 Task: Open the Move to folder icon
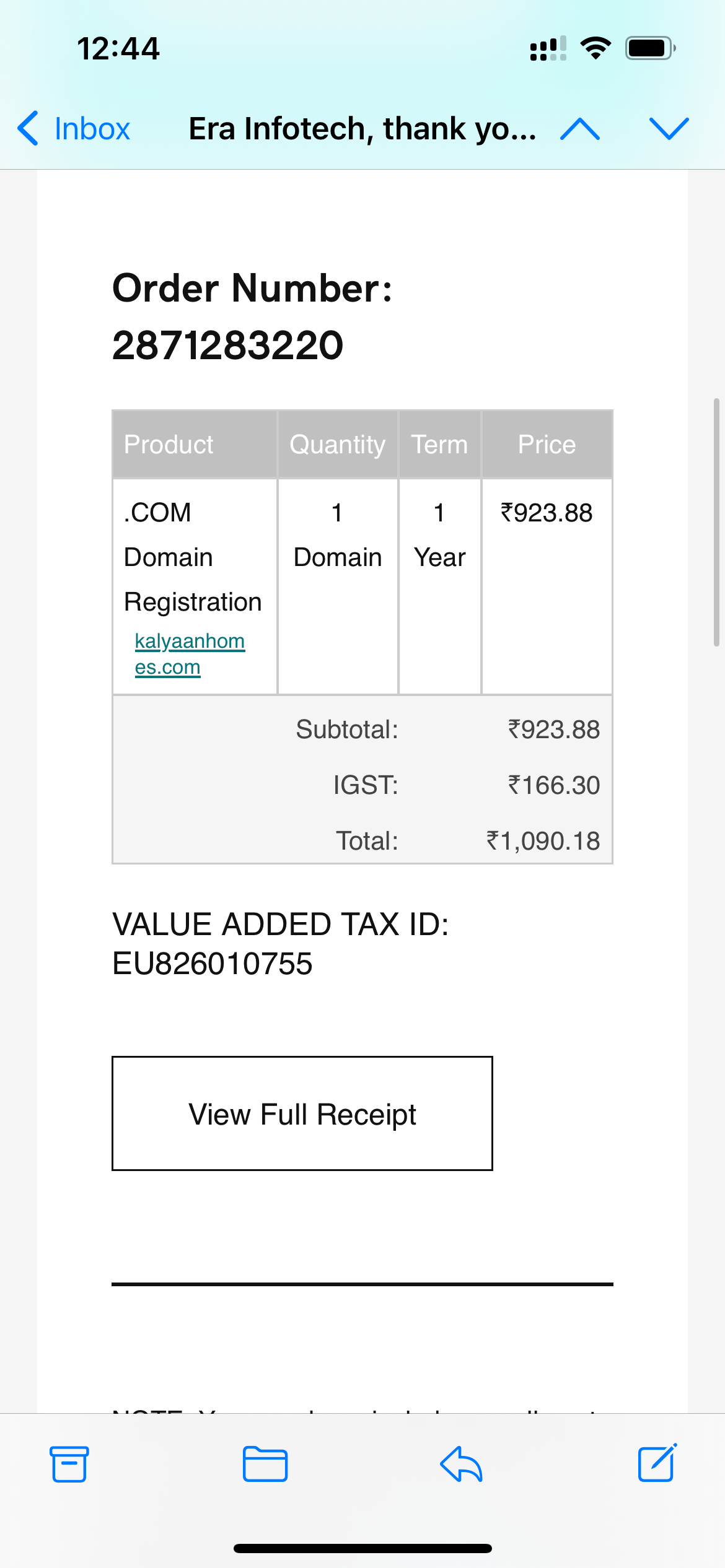click(x=265, y=1464)
